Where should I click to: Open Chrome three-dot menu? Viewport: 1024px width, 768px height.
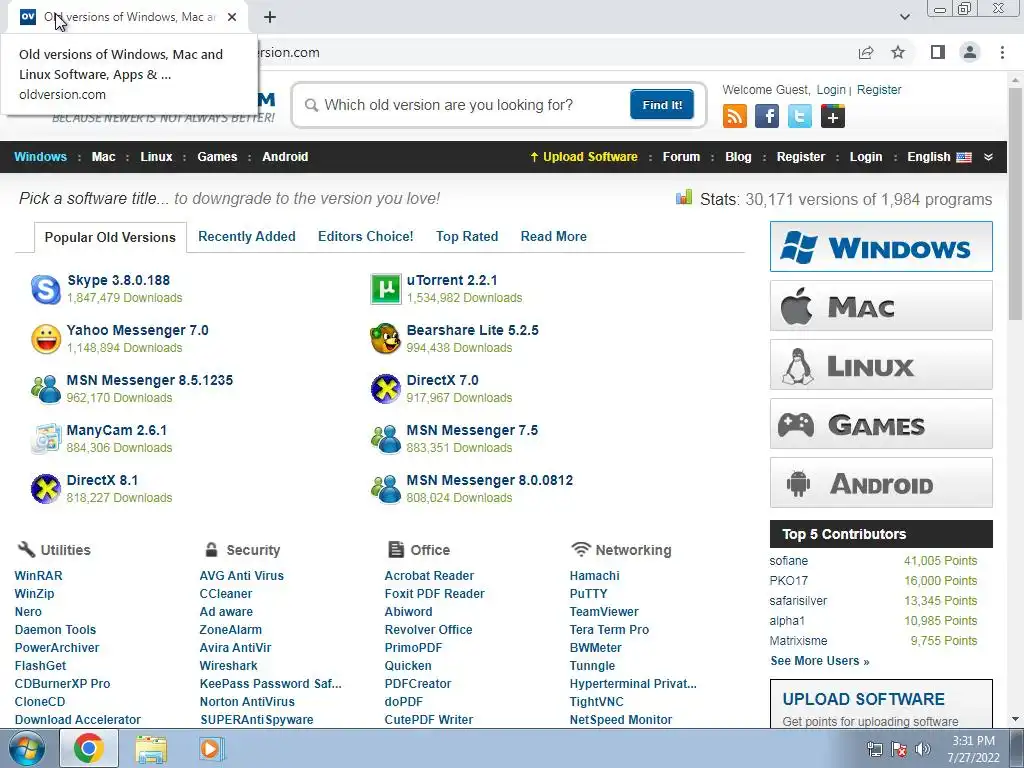tap(1002, 52)
